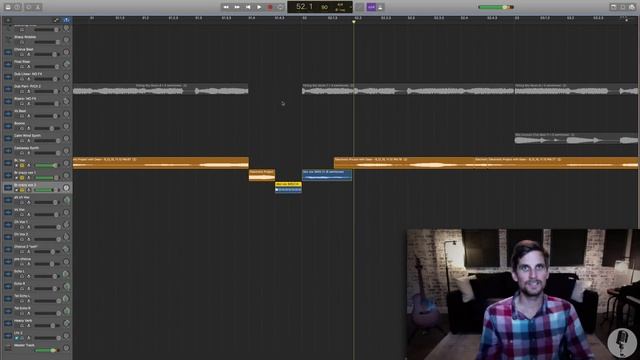Viewport: 640px width, 360px height.
Task: Select the Dub Linear NO FX track icon
Action: [x=8, y=77]
